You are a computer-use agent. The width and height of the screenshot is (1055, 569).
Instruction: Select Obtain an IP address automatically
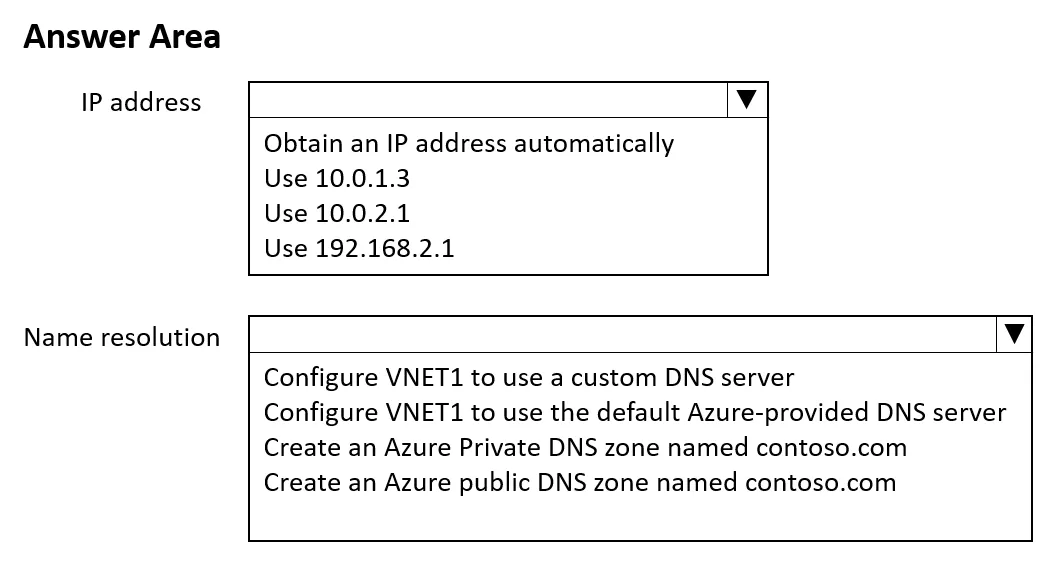(469, 143)
